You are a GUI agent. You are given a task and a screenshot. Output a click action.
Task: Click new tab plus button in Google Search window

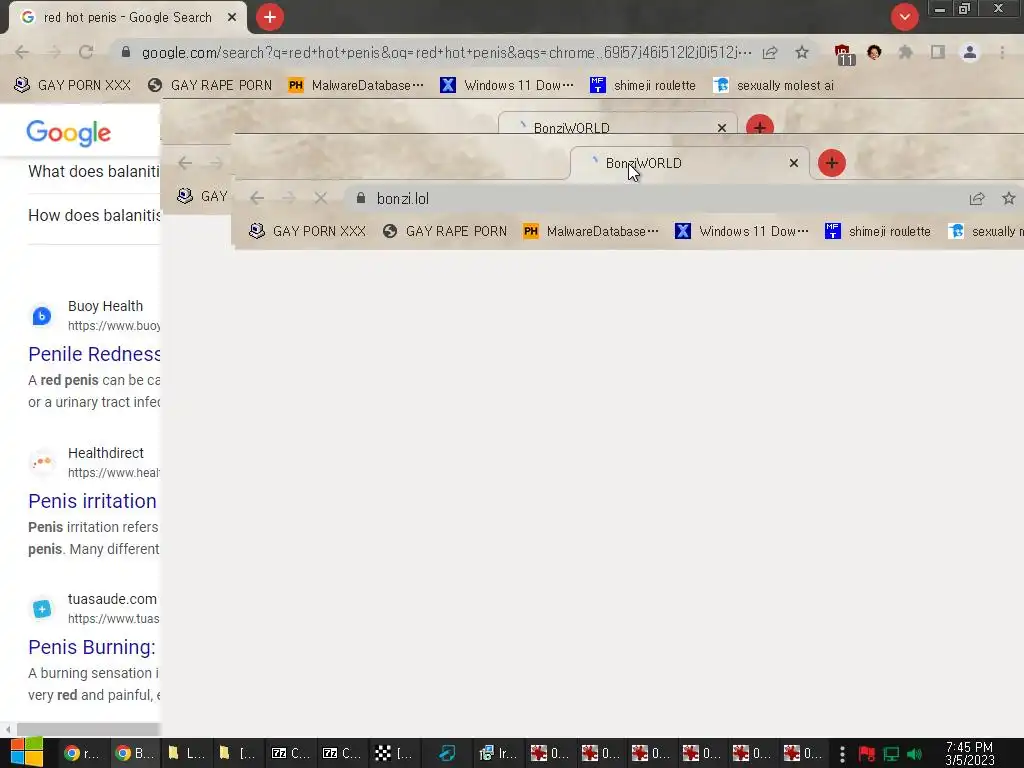(270, 17)
